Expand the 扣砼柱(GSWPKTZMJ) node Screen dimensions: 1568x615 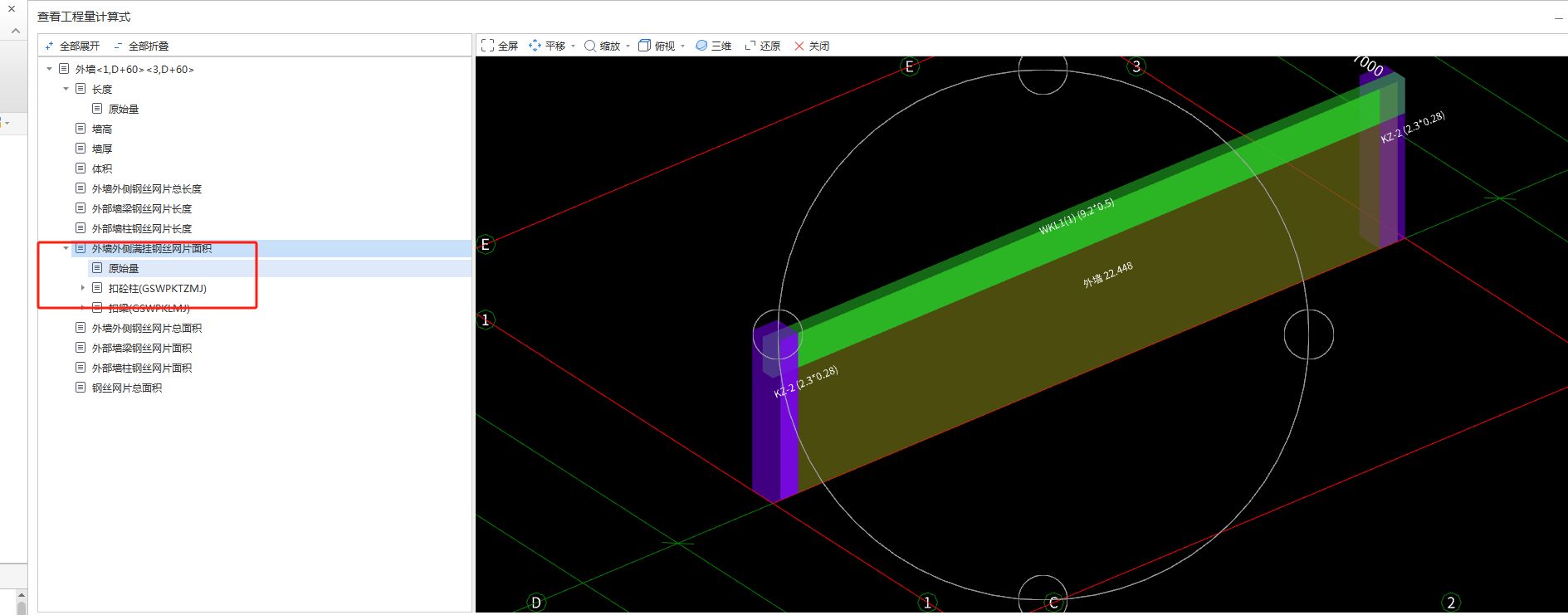coord(82,288)
